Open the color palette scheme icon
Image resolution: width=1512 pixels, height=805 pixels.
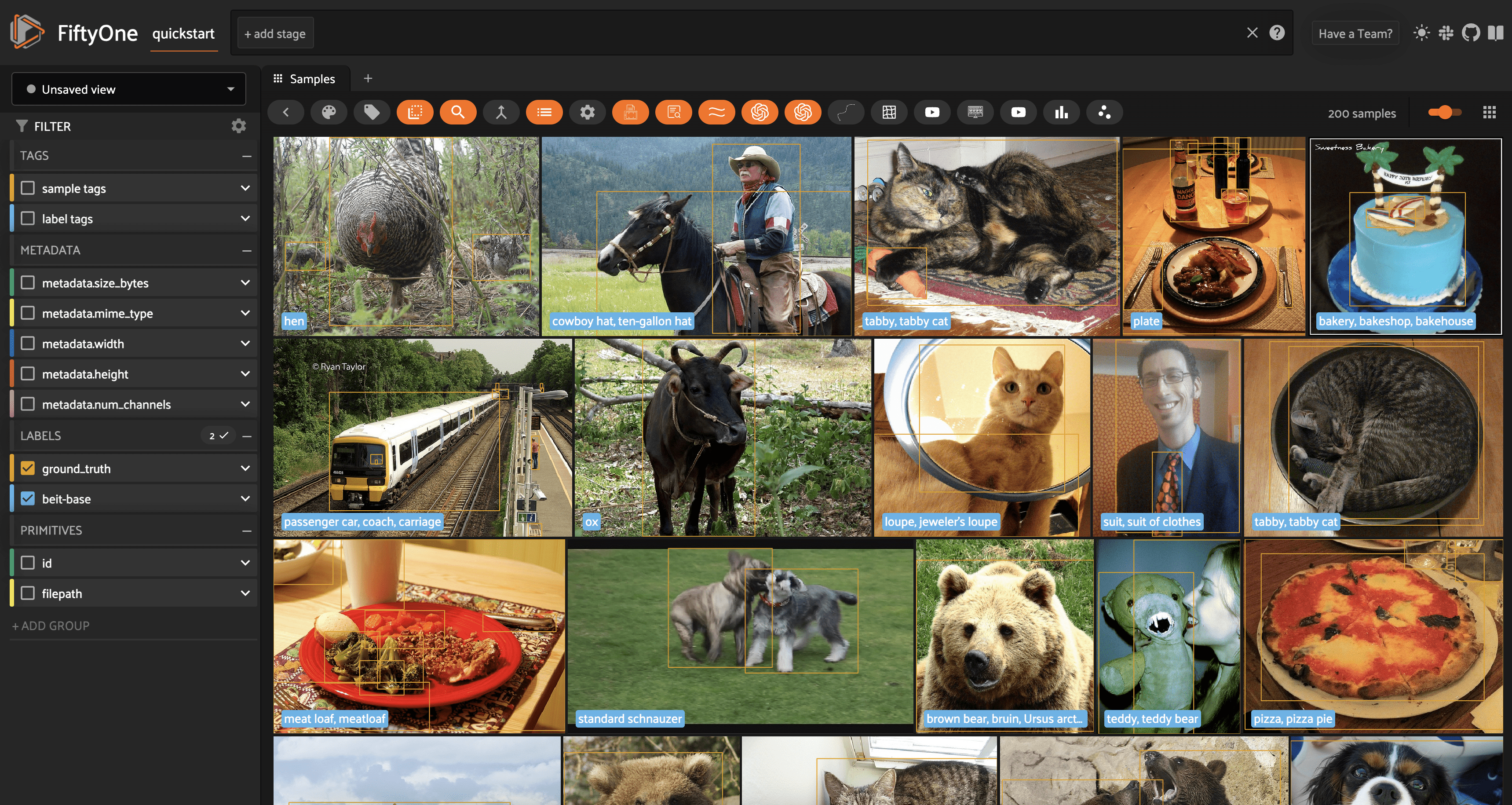pyautogui.click(x=329, y=112)
